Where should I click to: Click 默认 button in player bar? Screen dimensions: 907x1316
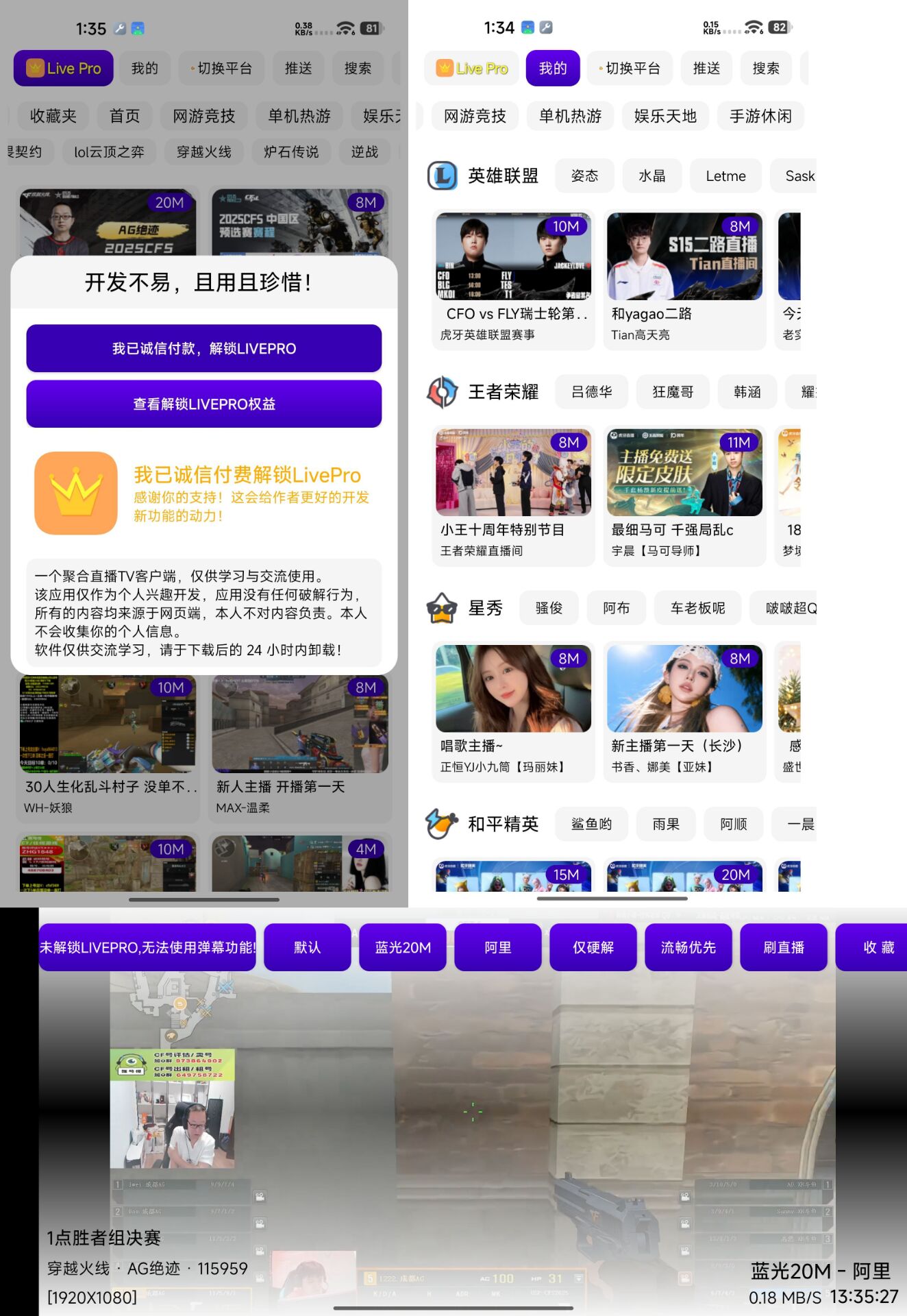[308, 947]
